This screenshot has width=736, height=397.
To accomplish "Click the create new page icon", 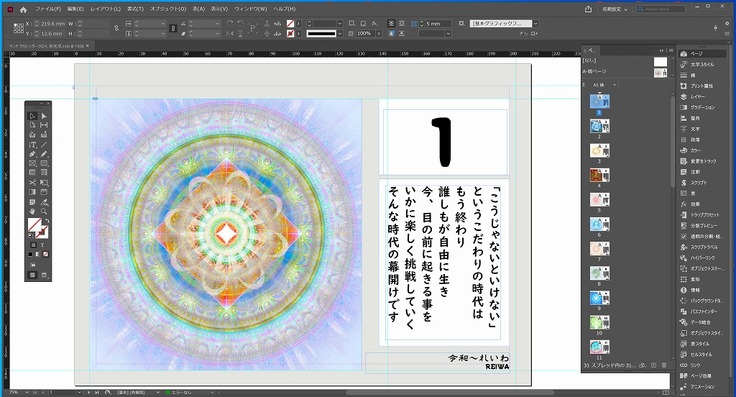I will click(x=653, y=365).
